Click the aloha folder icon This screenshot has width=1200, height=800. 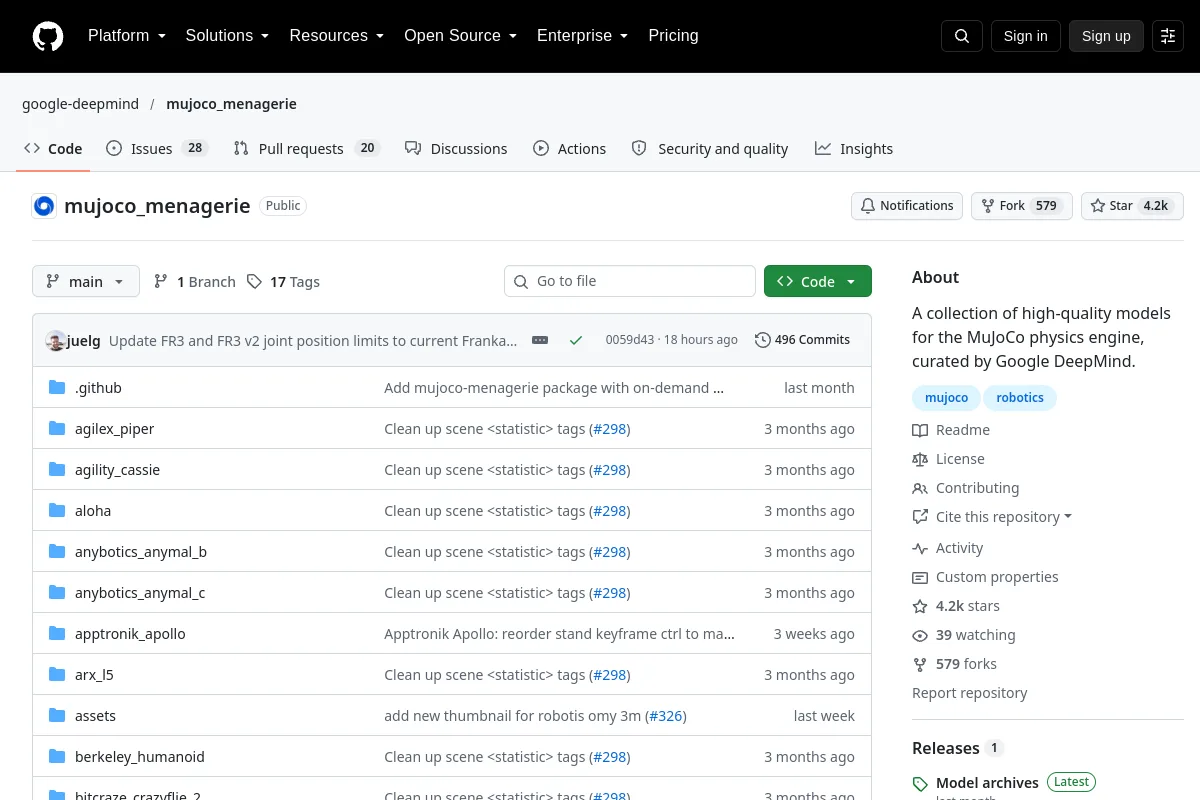point(57,511)
